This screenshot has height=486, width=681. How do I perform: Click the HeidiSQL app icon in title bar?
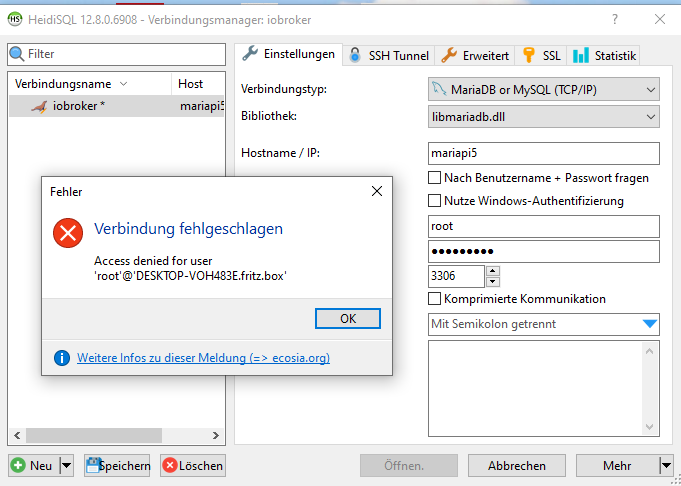(15, 20)
